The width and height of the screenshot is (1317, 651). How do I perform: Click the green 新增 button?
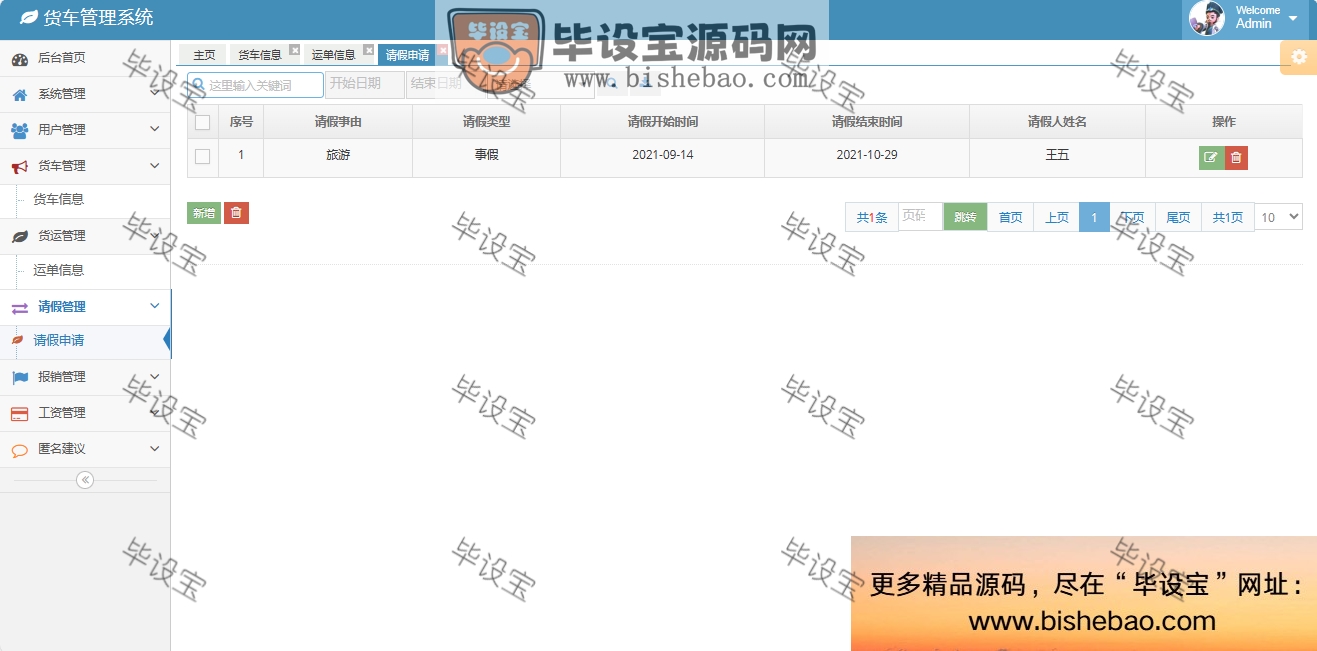click(204, 213)
